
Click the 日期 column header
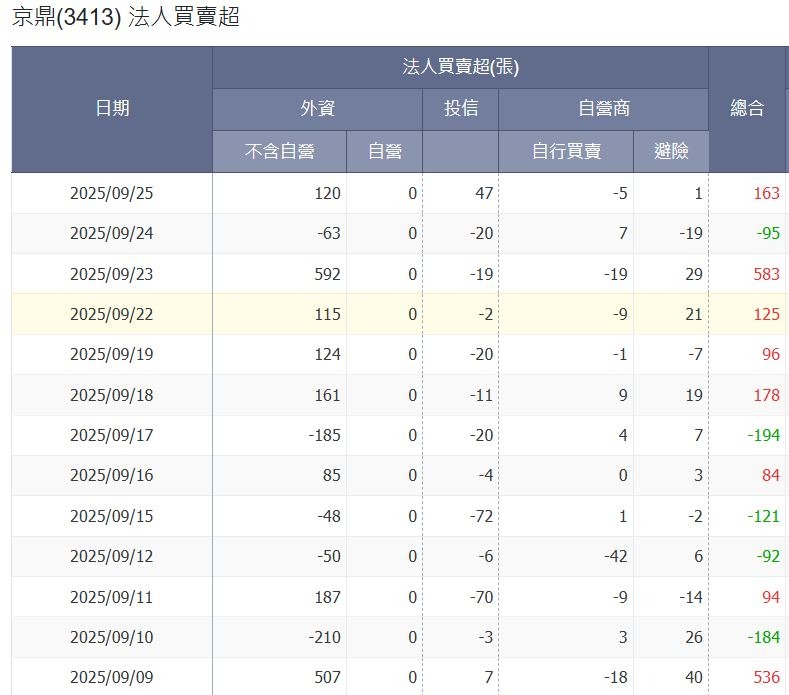(112, 109)
